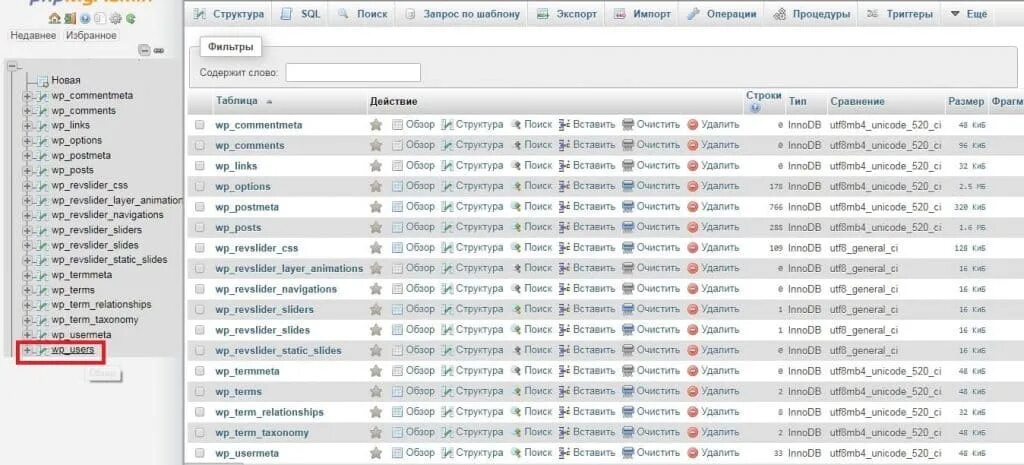Screen dimensions: 1024x465
Task: Switch to the SQL tab
Action: click(300, 14)
